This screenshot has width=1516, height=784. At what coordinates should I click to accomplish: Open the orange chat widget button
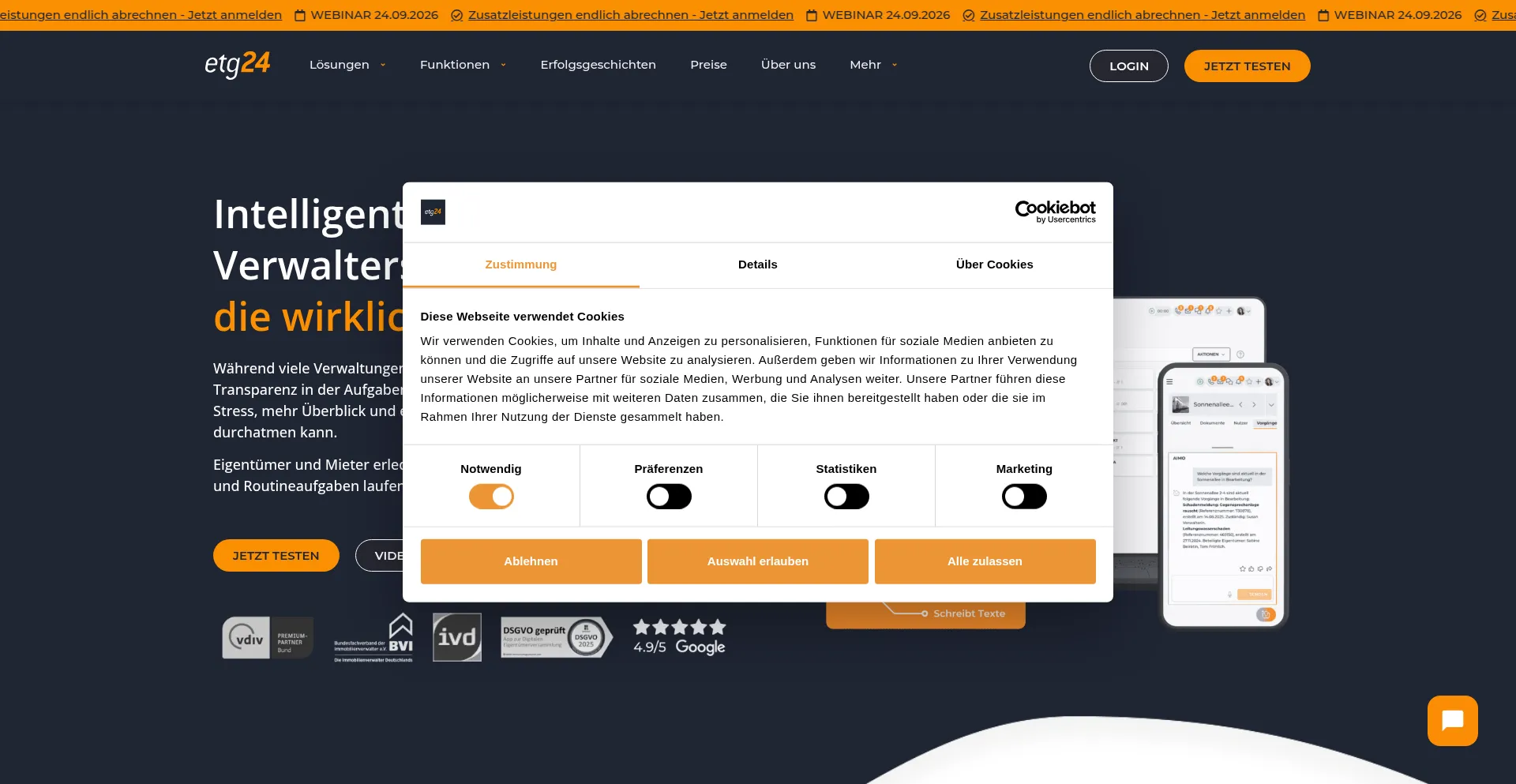click(x=1452, y=720)
